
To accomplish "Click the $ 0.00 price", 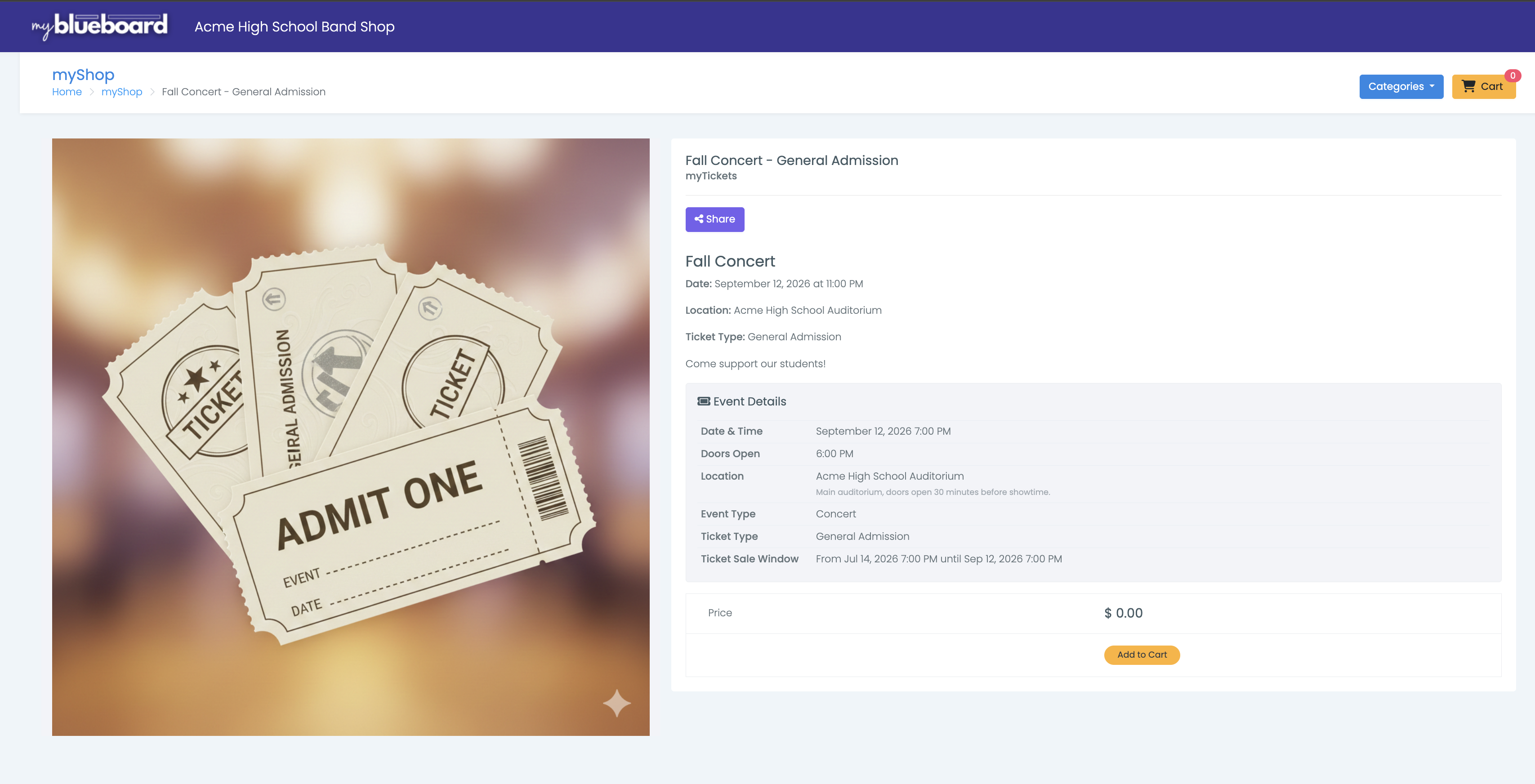I will [x=1123, y=613].
